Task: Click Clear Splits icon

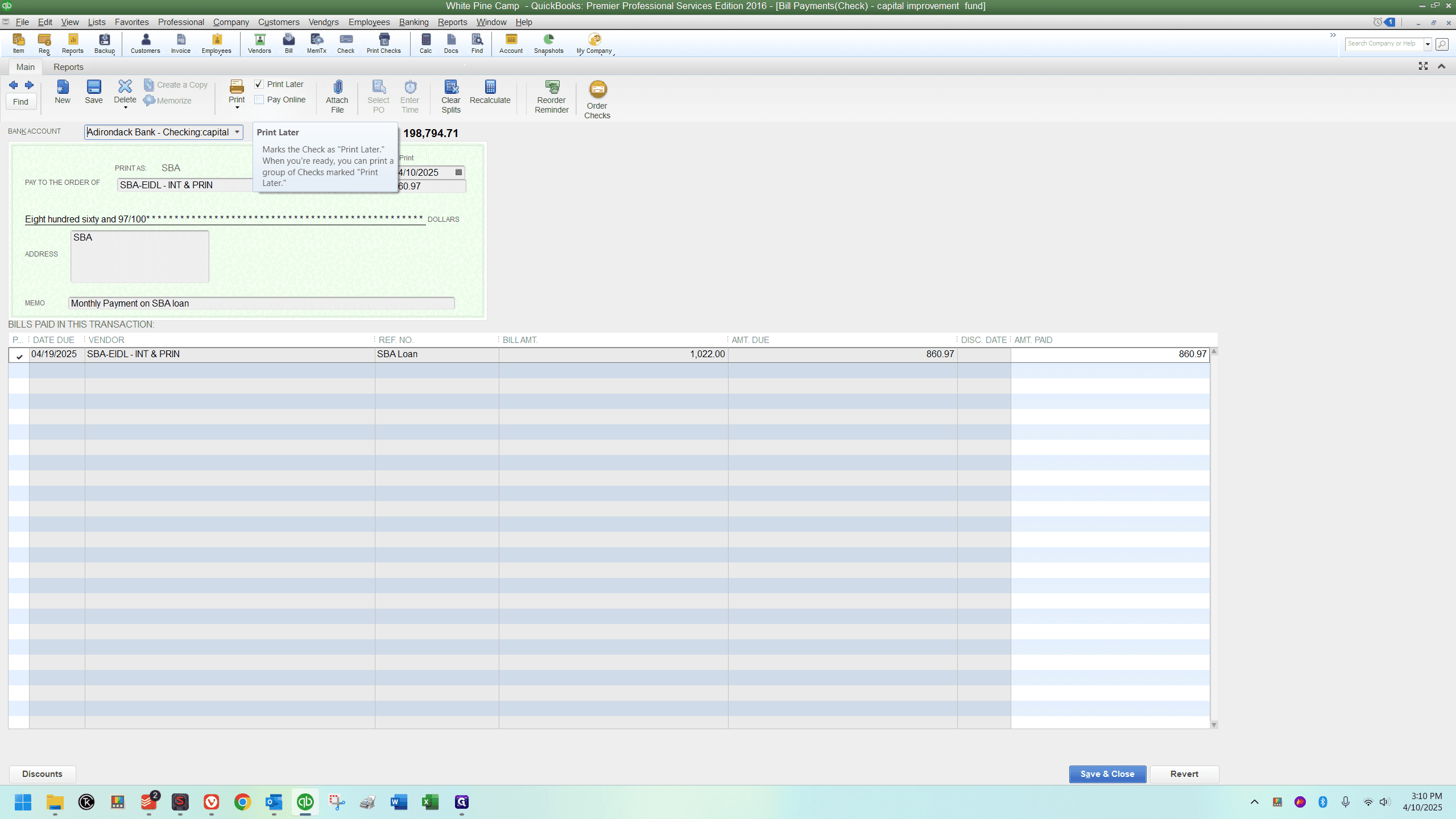Action: 451,97
